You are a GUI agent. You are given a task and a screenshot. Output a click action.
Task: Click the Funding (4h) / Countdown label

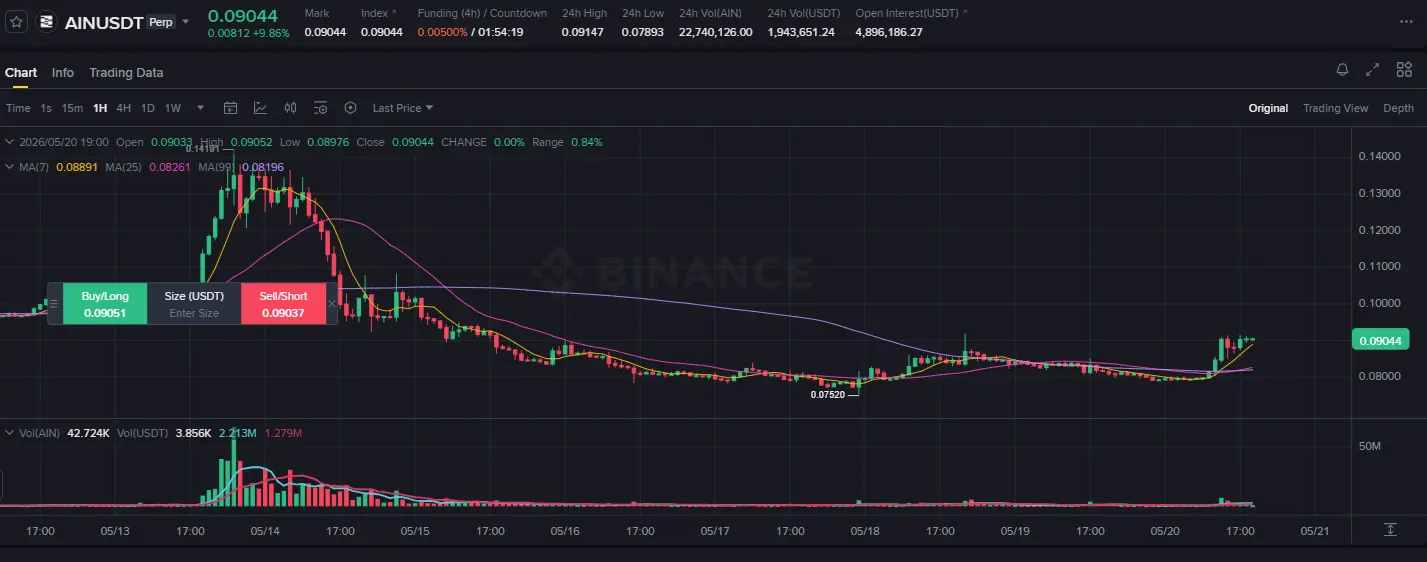tap(482, 13)
